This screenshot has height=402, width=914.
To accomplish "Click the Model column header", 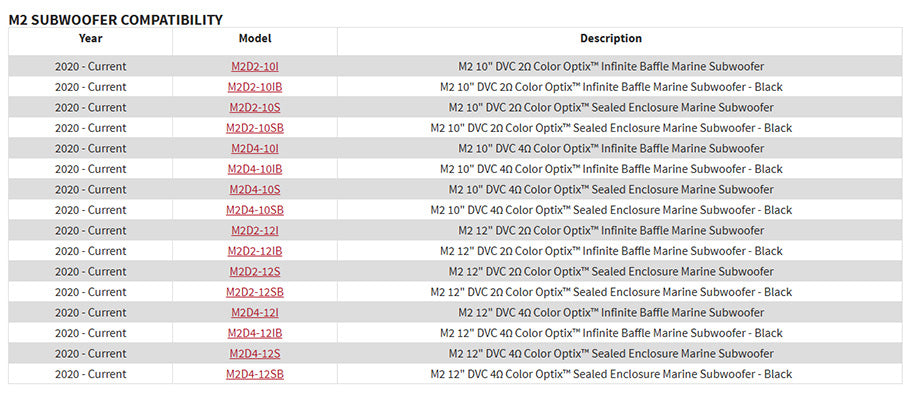I will pyautogui.click(x=254, y=39).
